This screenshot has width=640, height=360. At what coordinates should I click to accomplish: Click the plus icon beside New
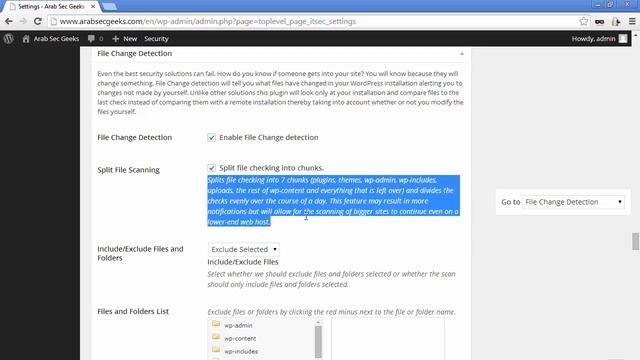tap(116, 39)
